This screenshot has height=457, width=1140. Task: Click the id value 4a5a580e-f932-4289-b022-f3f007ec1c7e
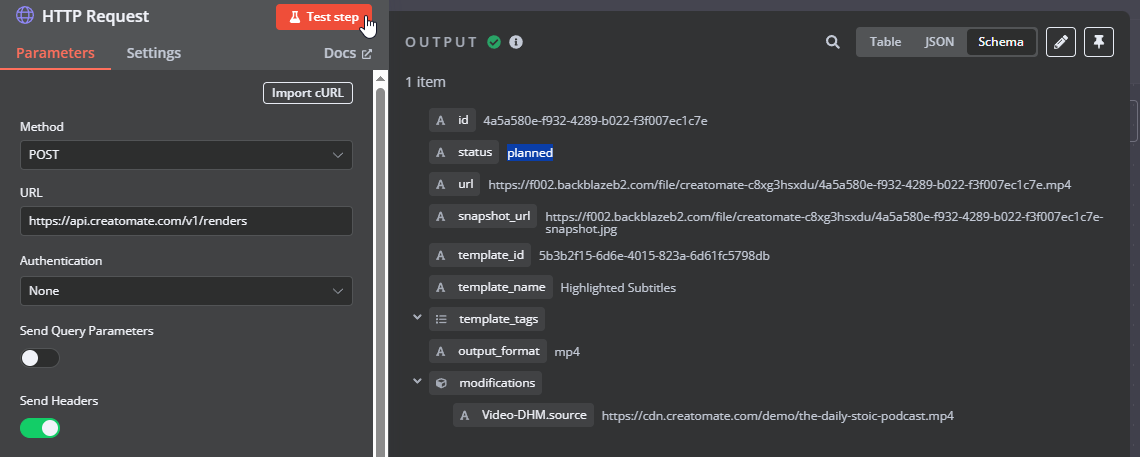[595, 121]
